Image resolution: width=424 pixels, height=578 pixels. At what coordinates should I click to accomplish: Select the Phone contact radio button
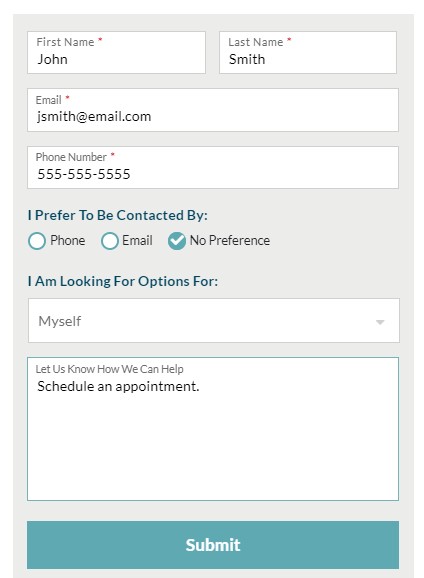37,241
